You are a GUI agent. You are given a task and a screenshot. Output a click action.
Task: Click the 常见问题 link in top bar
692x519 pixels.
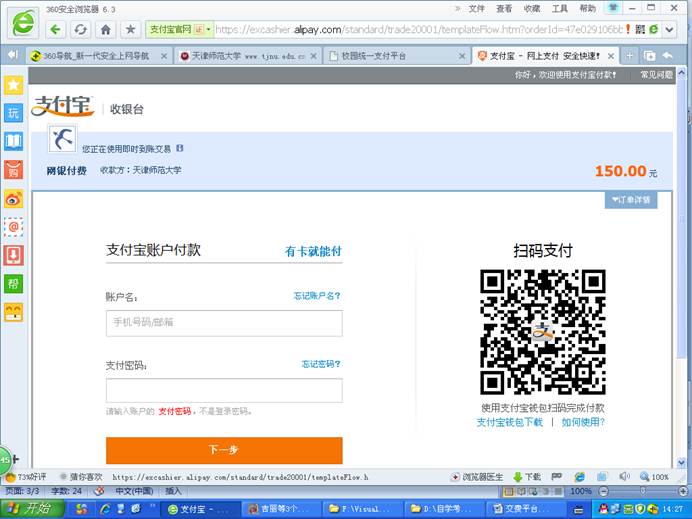pos(657,75)
